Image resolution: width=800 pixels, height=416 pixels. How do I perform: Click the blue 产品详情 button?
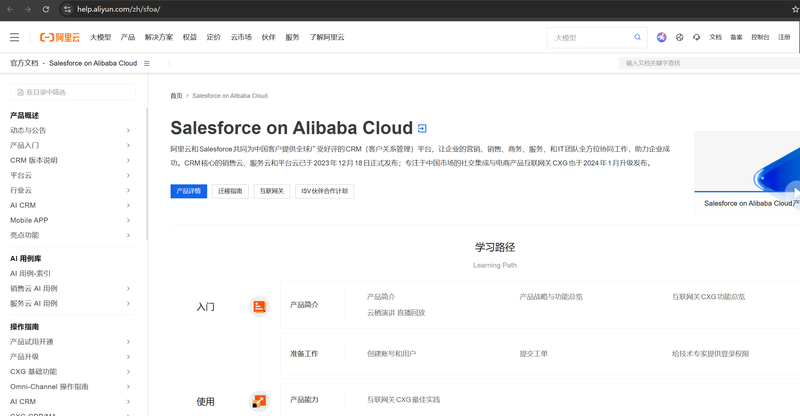point(189,191)
